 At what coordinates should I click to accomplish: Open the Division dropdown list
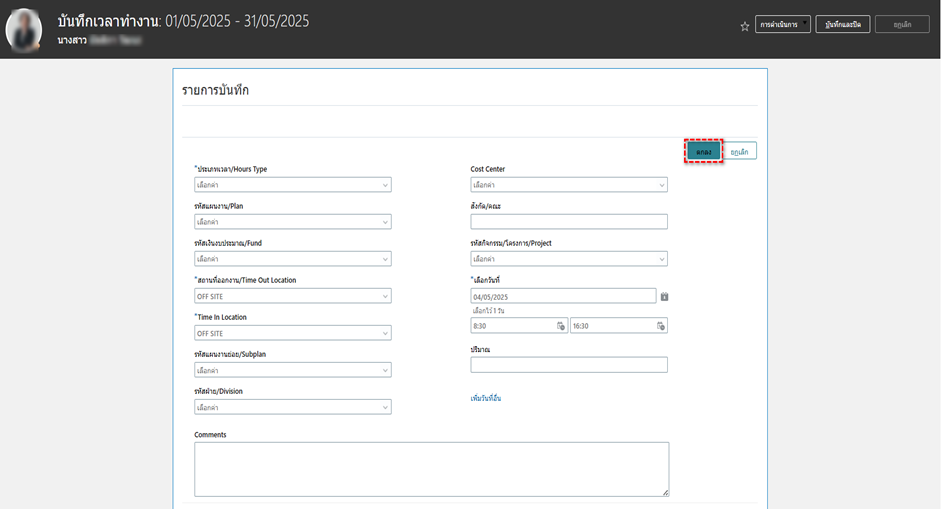(x=292, y=407)
